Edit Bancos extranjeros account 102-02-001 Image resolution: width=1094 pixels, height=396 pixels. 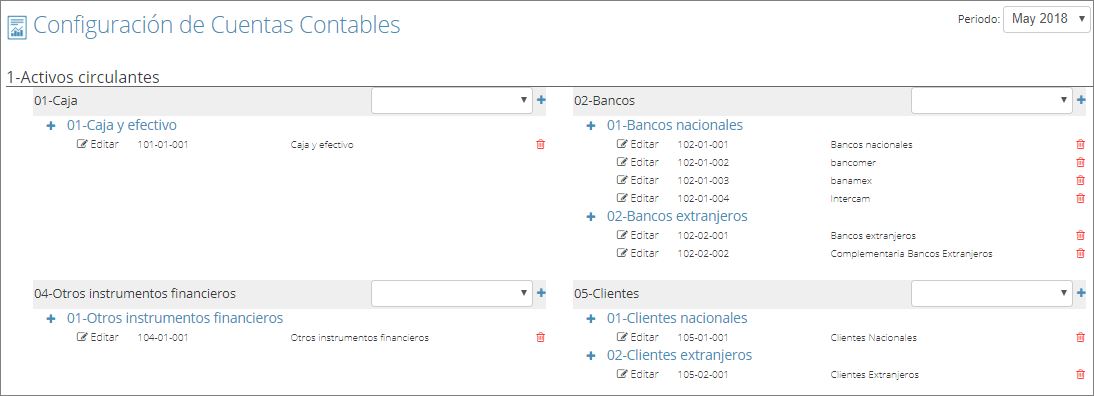point(638,235)
